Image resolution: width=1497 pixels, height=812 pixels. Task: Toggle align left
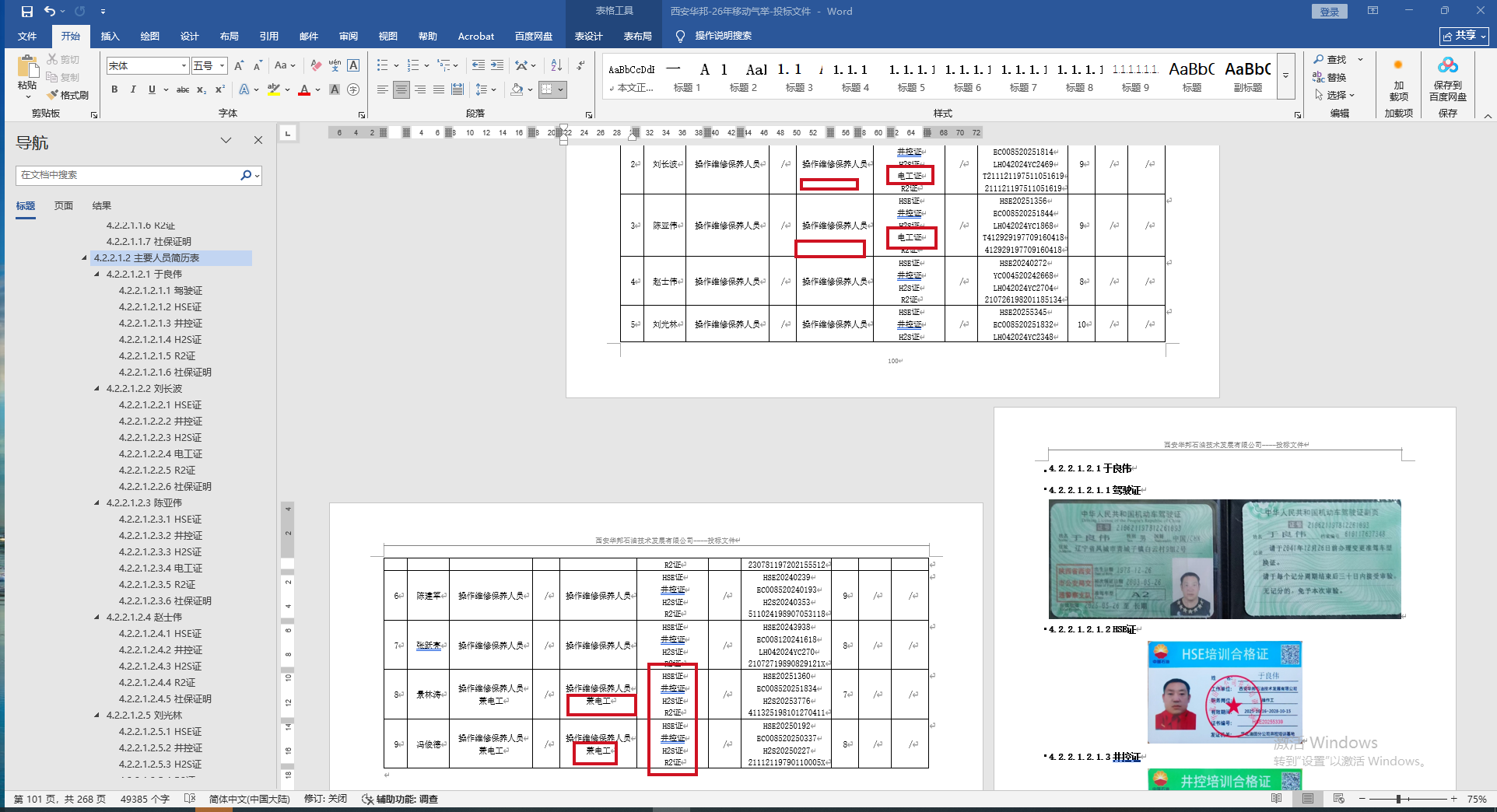[383, 89]
